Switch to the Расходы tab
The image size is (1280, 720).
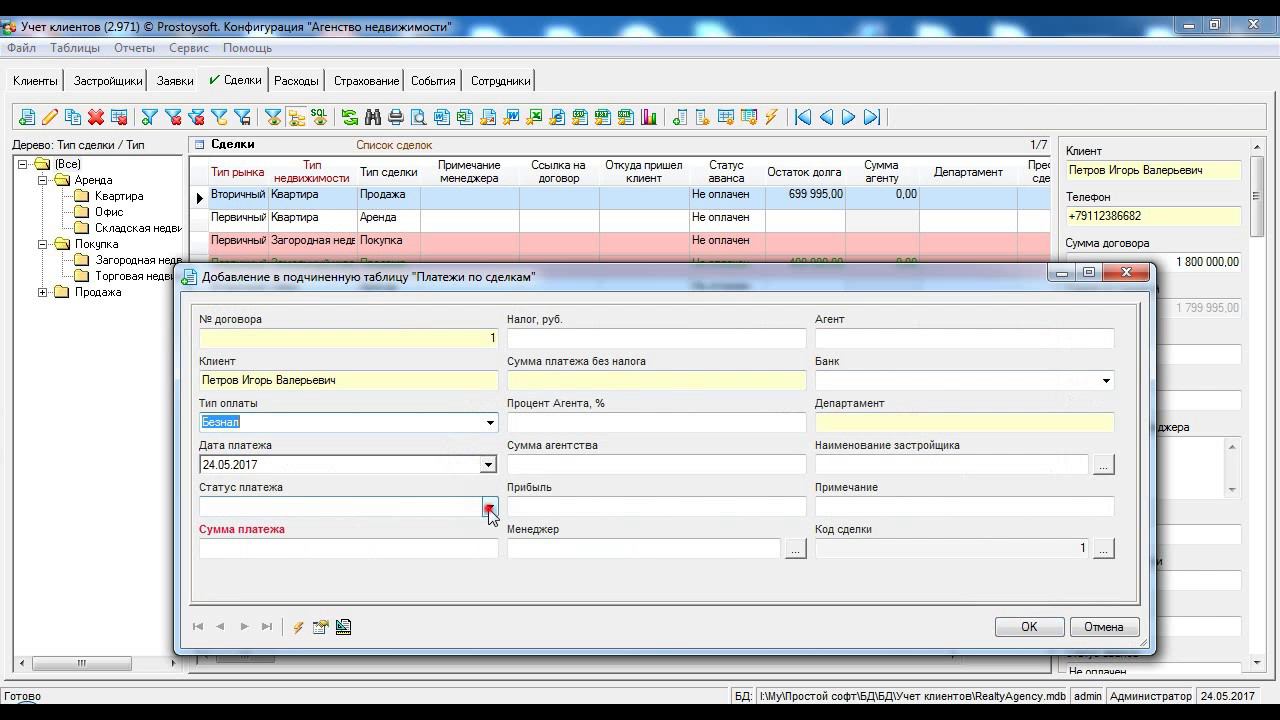(296, 81)
